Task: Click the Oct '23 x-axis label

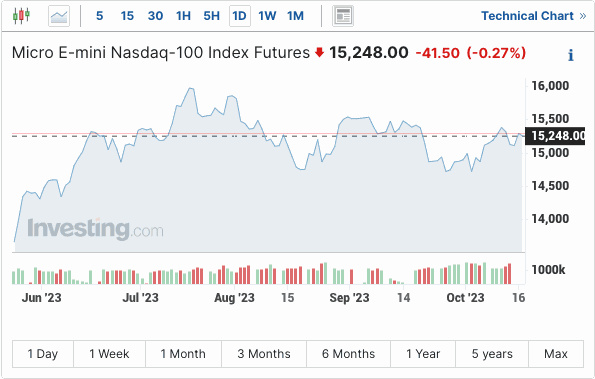Action: tap(465, 298)
